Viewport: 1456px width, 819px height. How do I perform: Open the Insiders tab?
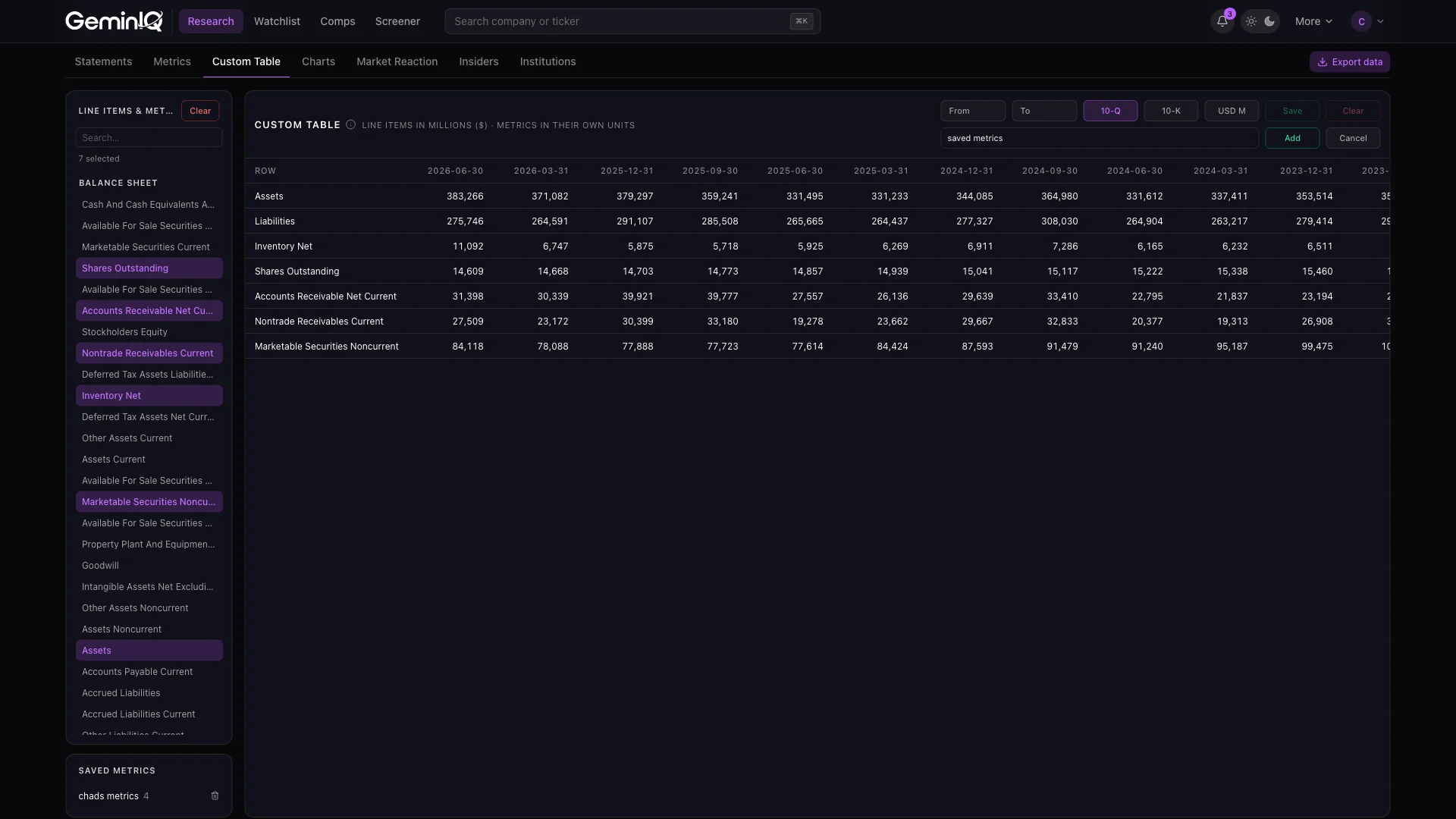click(479, 61)
